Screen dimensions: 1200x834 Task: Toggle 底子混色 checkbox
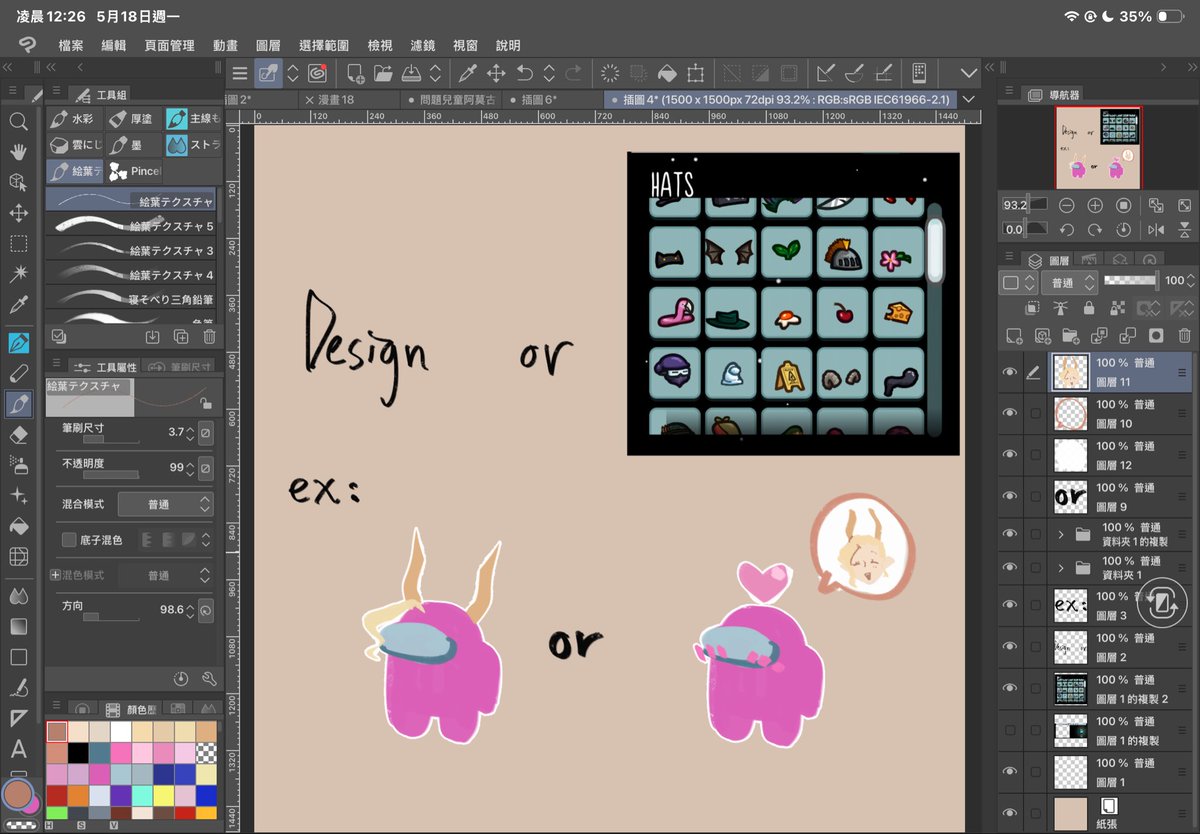(69, 540)
